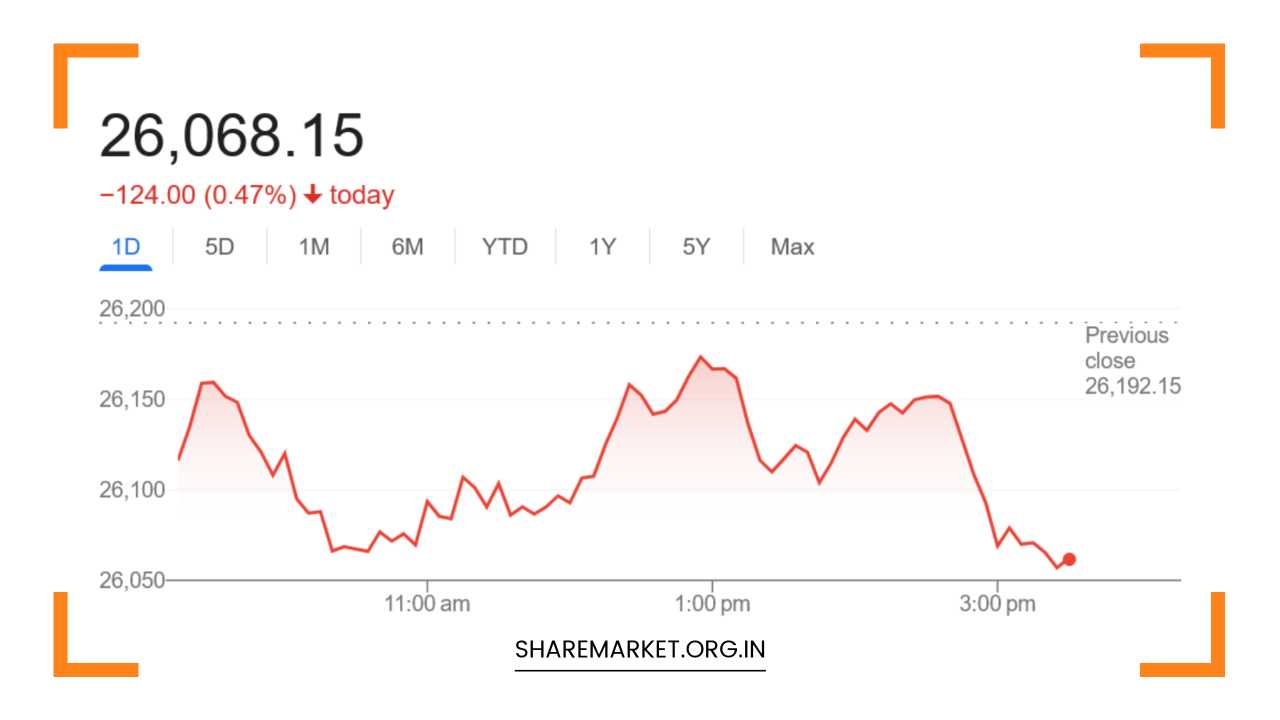
Task: Select the 1M period tab
Action: (313, 246)
